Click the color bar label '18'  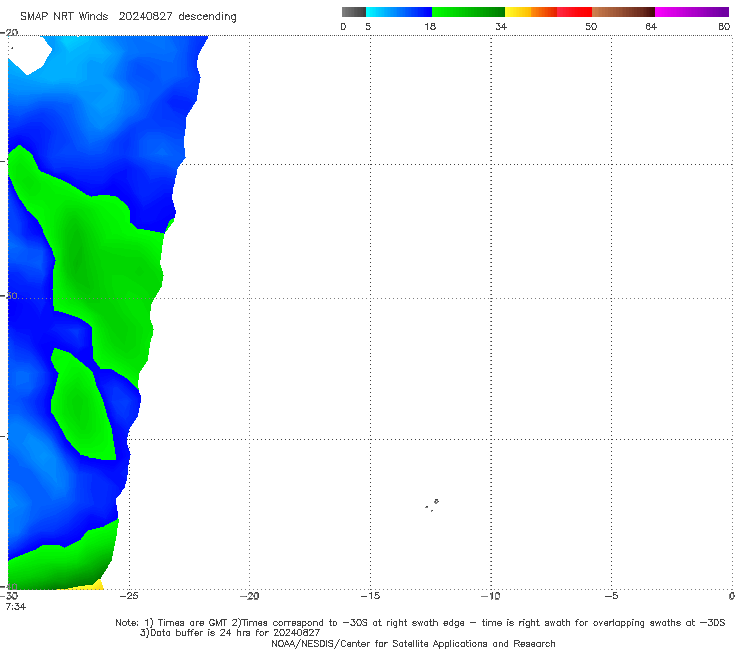tap(430, 26)
